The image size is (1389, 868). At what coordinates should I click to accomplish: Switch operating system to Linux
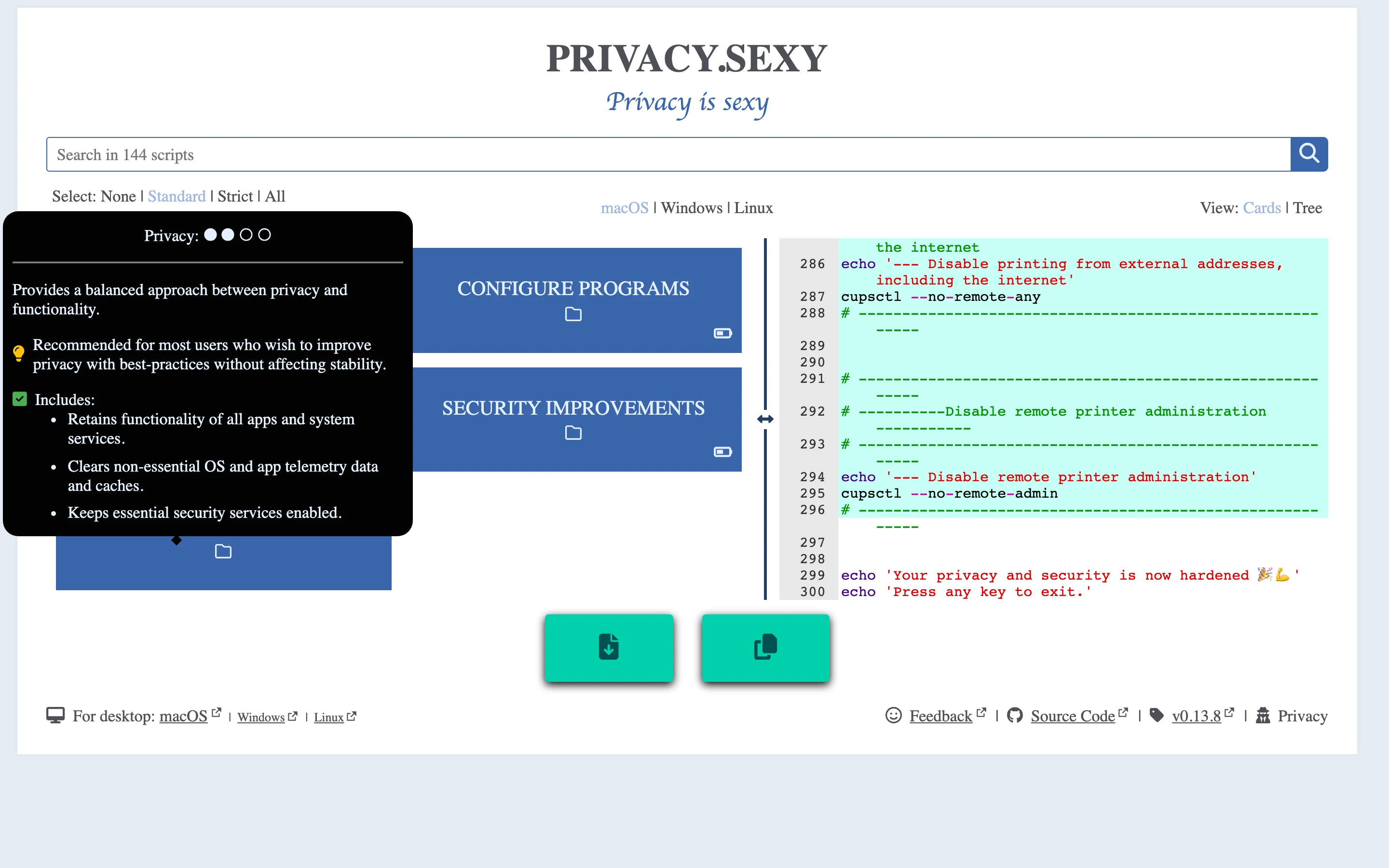click(x=754, y=208)
